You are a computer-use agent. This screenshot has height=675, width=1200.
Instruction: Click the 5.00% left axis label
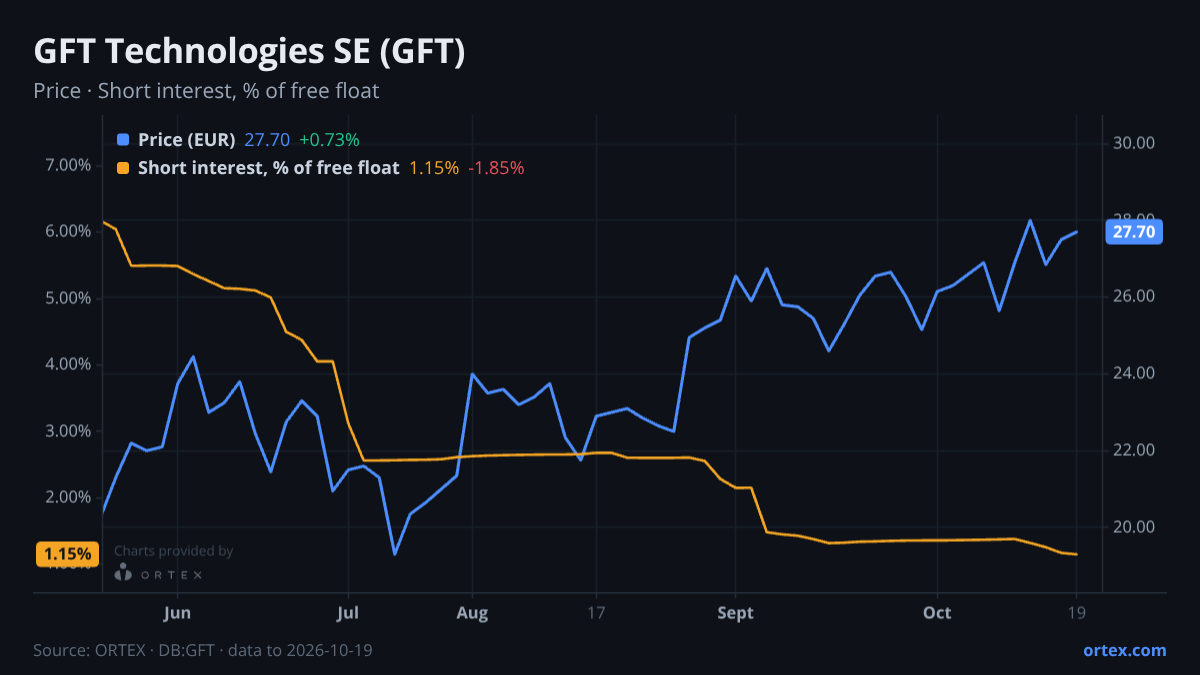[x=69, y=298]
